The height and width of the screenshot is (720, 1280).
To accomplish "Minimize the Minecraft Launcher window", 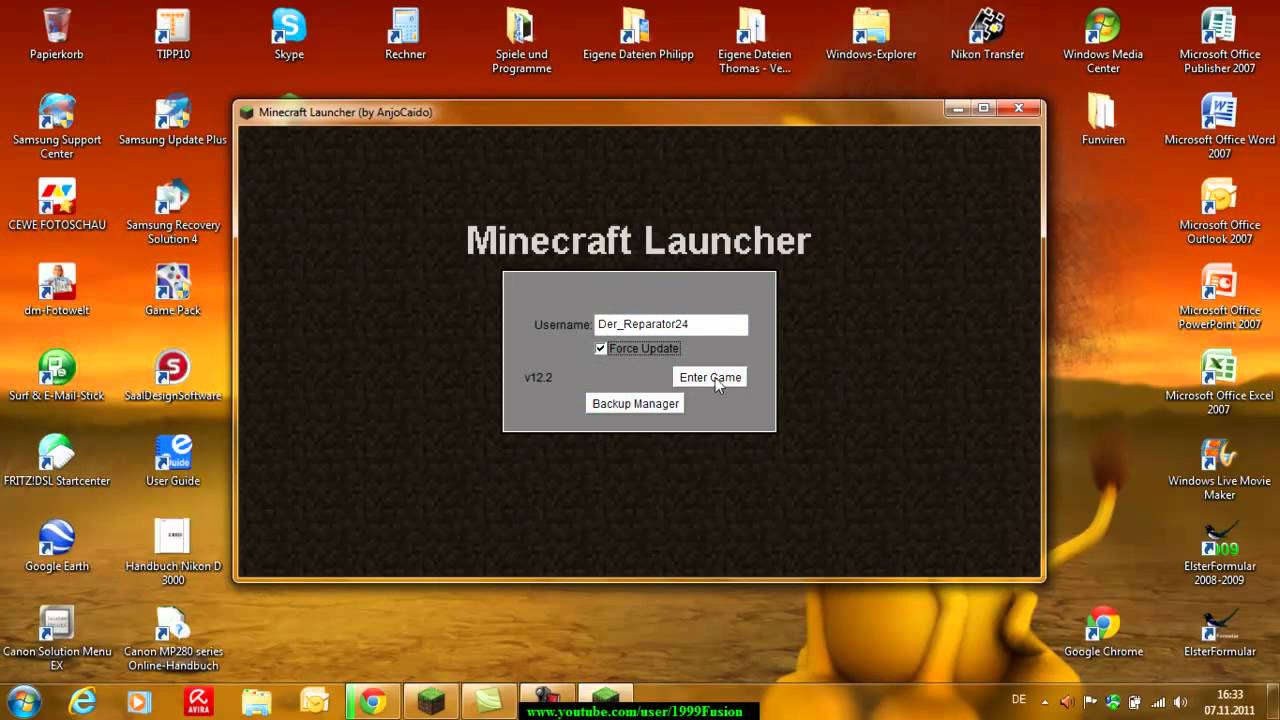I will (x=958, y=108).
